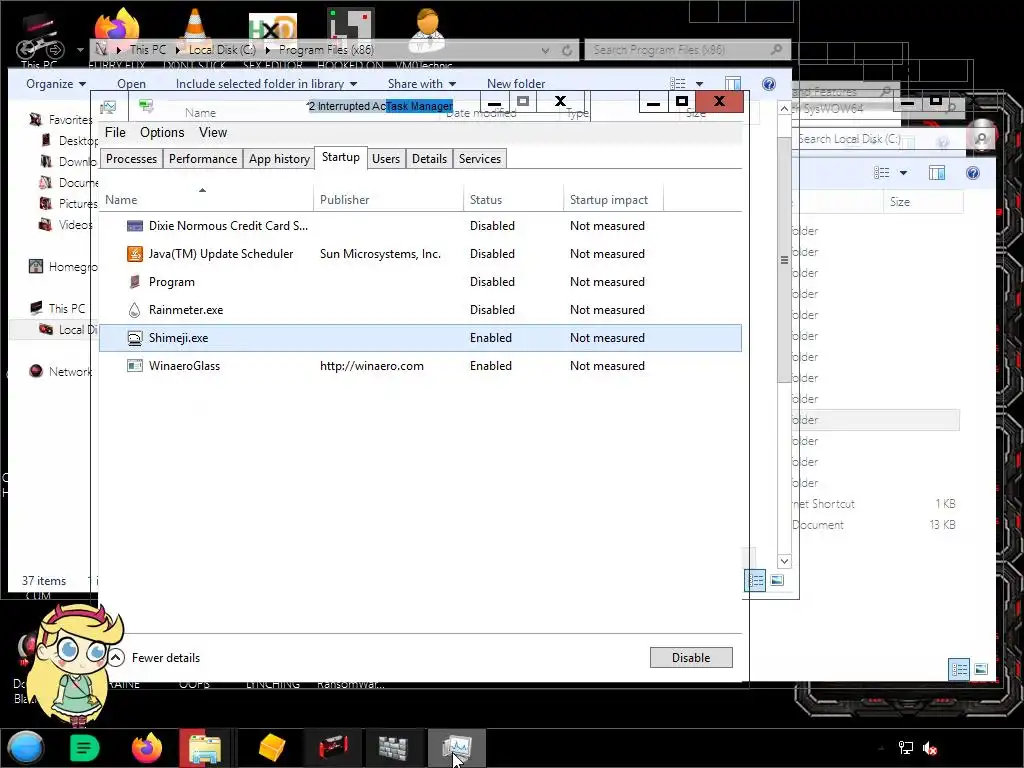This screenshot has height=768, width=1024.
Task: Click the Explorer scrollbar up arrow
Action: click(784, 108)
